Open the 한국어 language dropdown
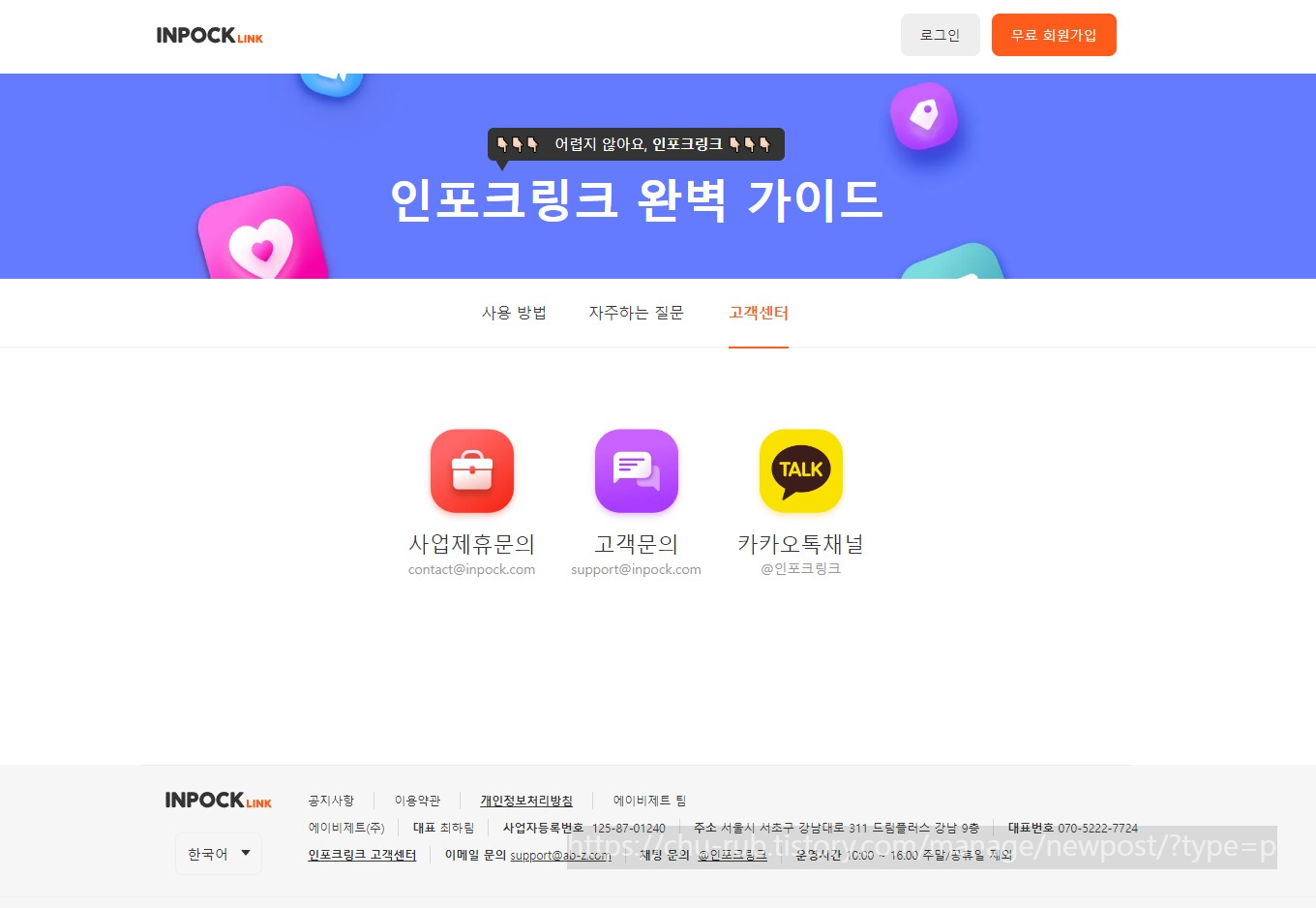 tap(219, 854)
